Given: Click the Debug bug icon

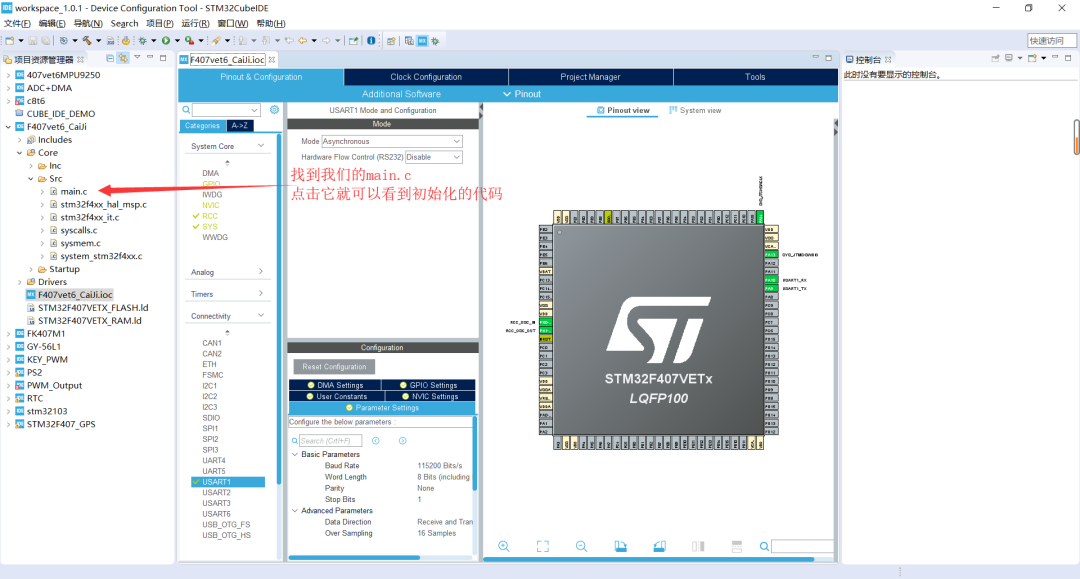Looking at the screenshot, I should coord(143,41).
